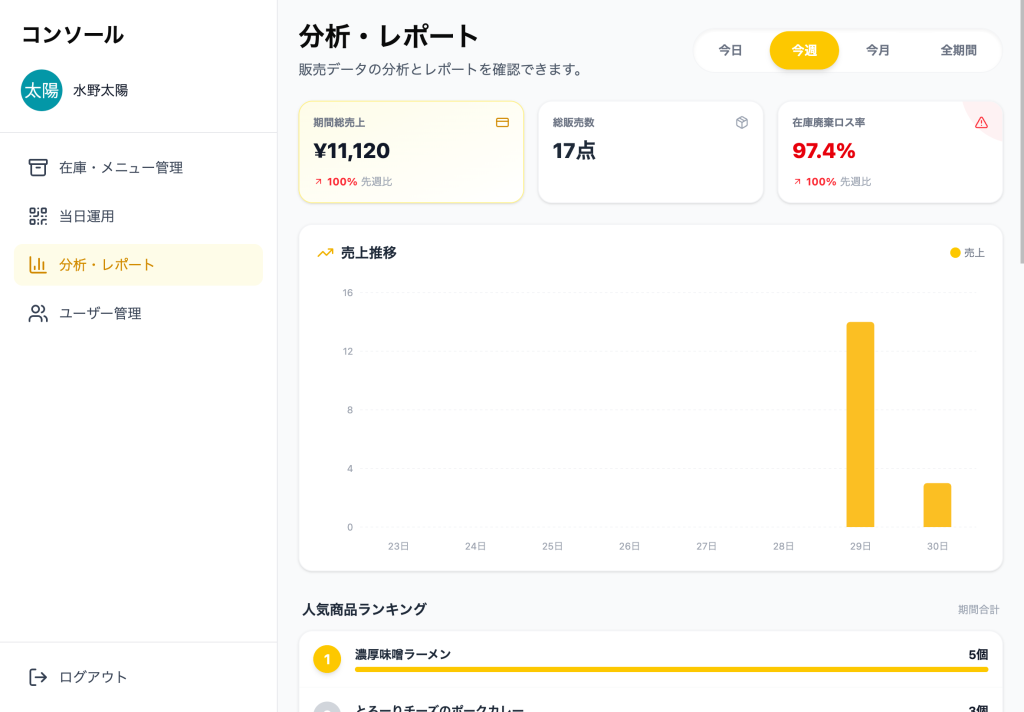
Task: Click the QR code icon beside 当日運用
Action: tap(38, 216)
